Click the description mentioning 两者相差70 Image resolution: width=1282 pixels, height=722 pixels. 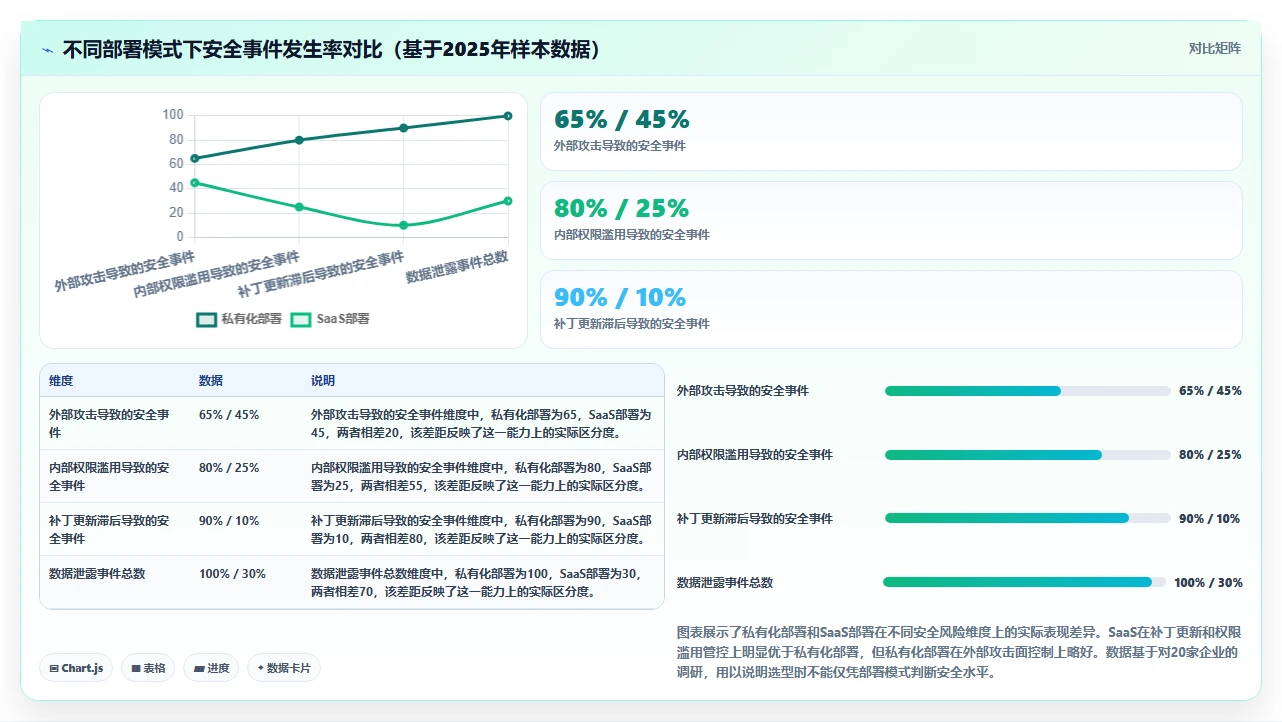(476, 583)
